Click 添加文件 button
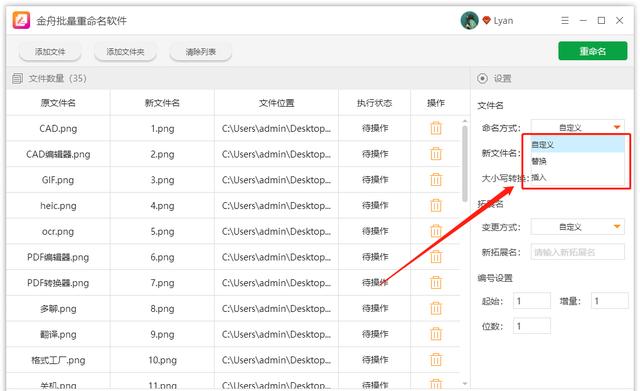 (x=50, y=52)
